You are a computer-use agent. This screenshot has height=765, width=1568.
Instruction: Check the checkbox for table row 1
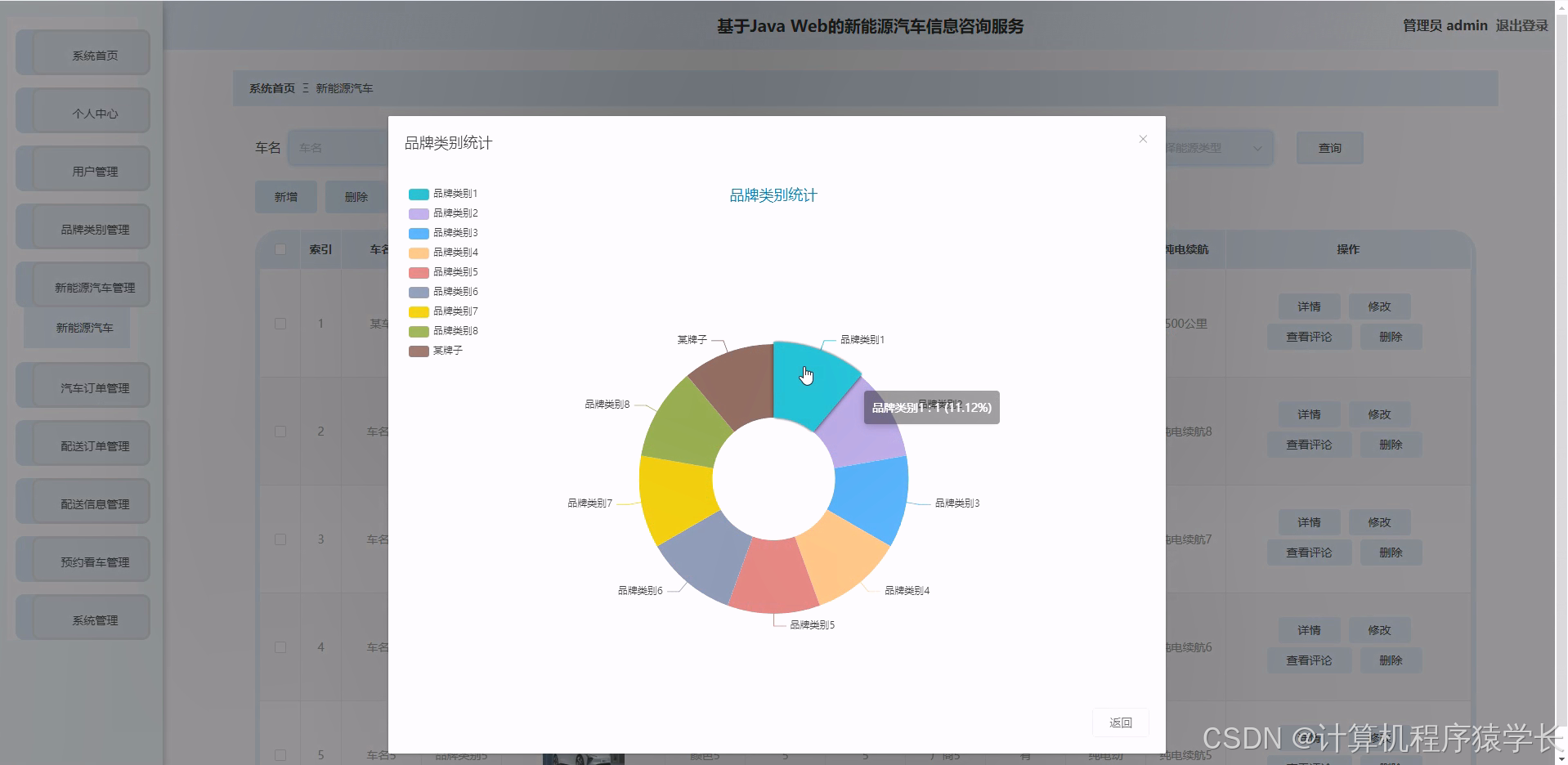point(280,323)
